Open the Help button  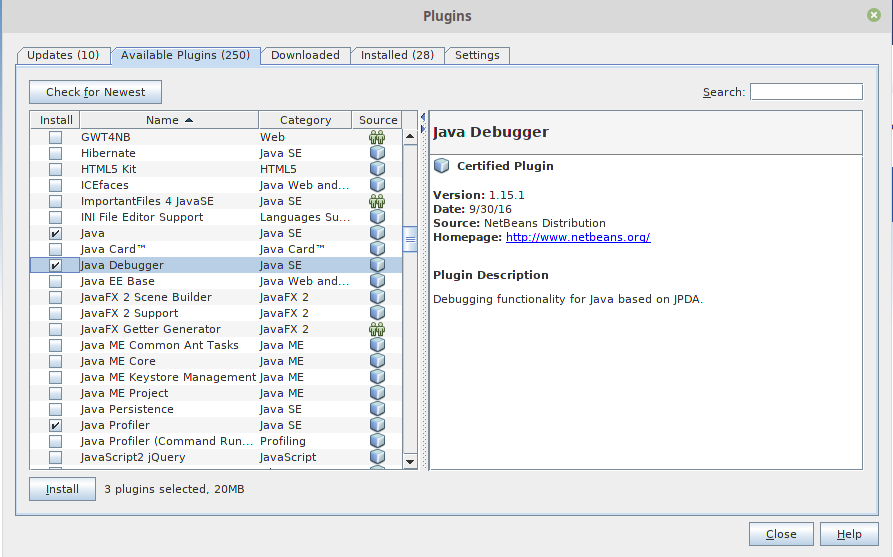849,534
